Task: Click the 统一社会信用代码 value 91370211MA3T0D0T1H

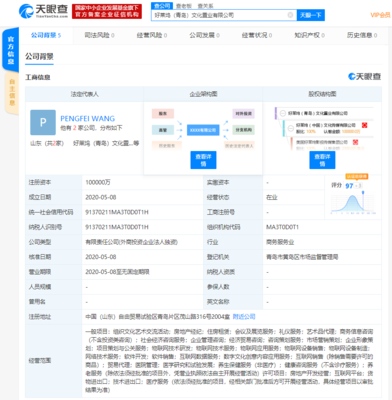Action: pyautogui.click(x=117, y=212)
